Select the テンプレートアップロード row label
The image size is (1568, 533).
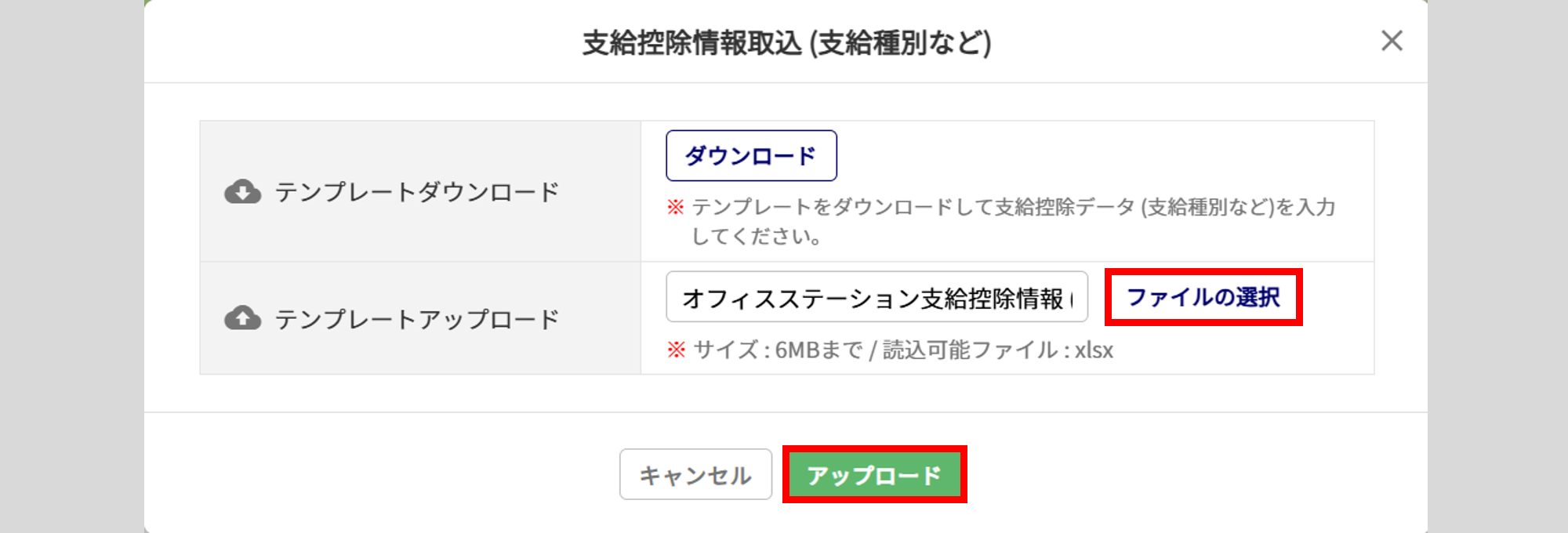coord(416,319)
